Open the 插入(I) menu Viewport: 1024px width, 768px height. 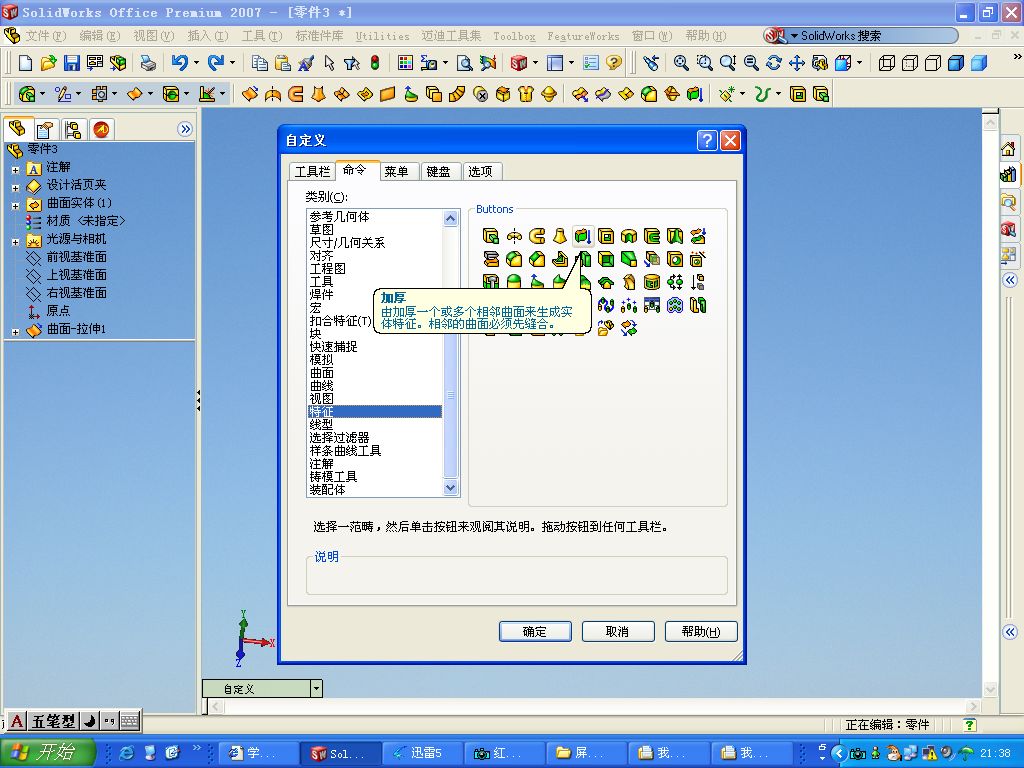(208, 36)
